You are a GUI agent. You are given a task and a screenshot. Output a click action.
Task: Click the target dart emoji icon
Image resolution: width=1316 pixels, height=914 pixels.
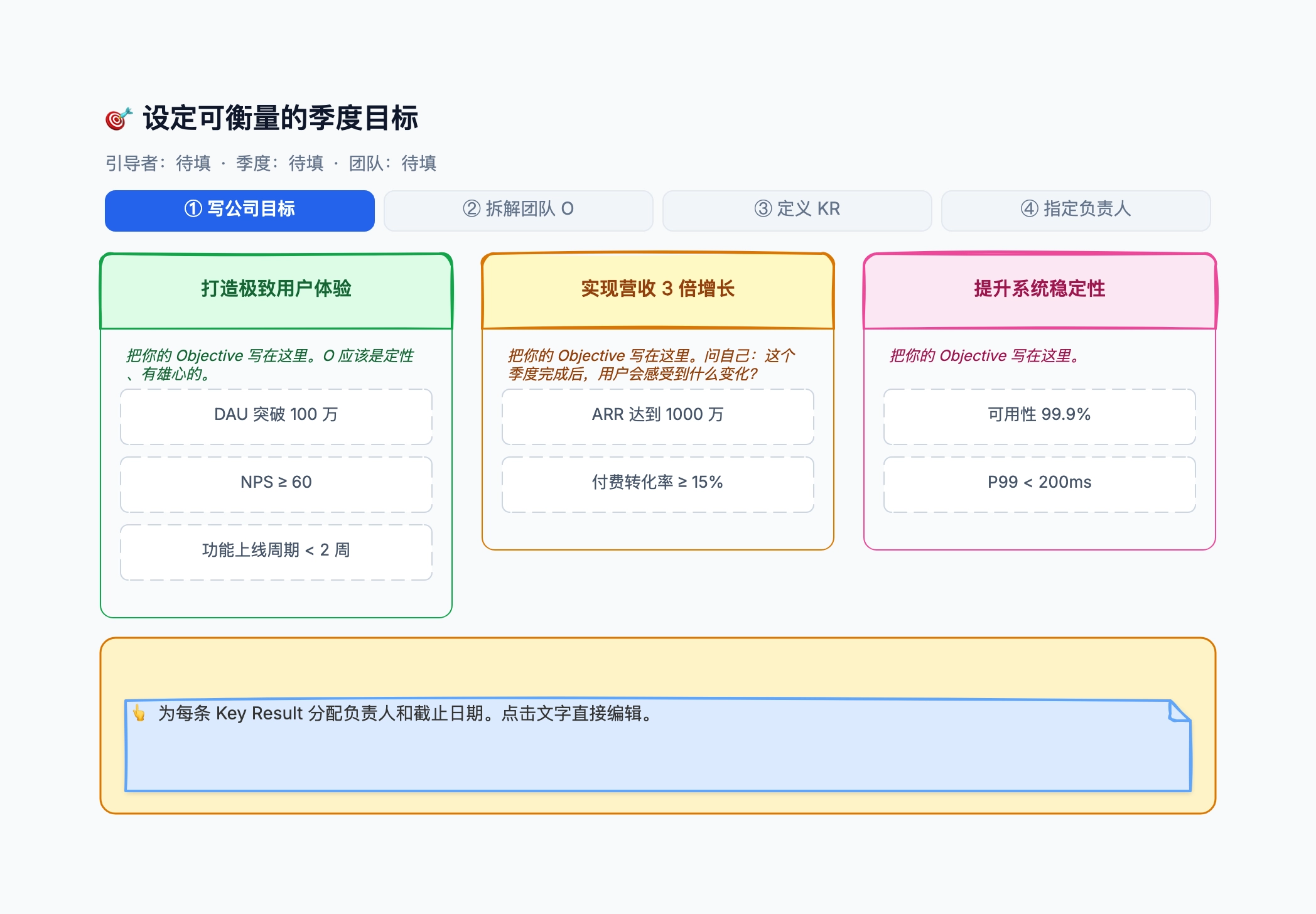[x=119, y=118]
